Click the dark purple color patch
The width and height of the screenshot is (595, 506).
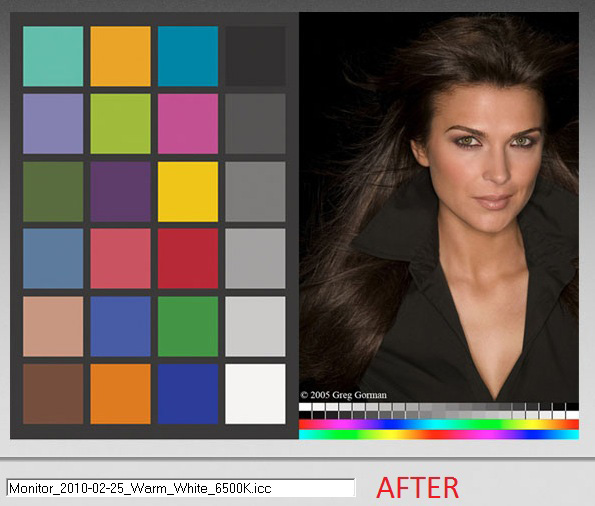pyautogui.click(x=120, y=192)
